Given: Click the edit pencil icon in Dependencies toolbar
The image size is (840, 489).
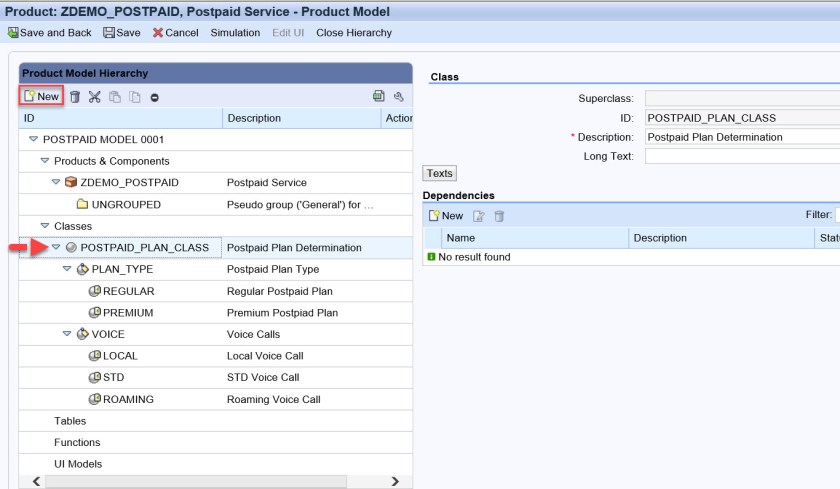Looking at the screenshot, I should [x=479, y=216].
